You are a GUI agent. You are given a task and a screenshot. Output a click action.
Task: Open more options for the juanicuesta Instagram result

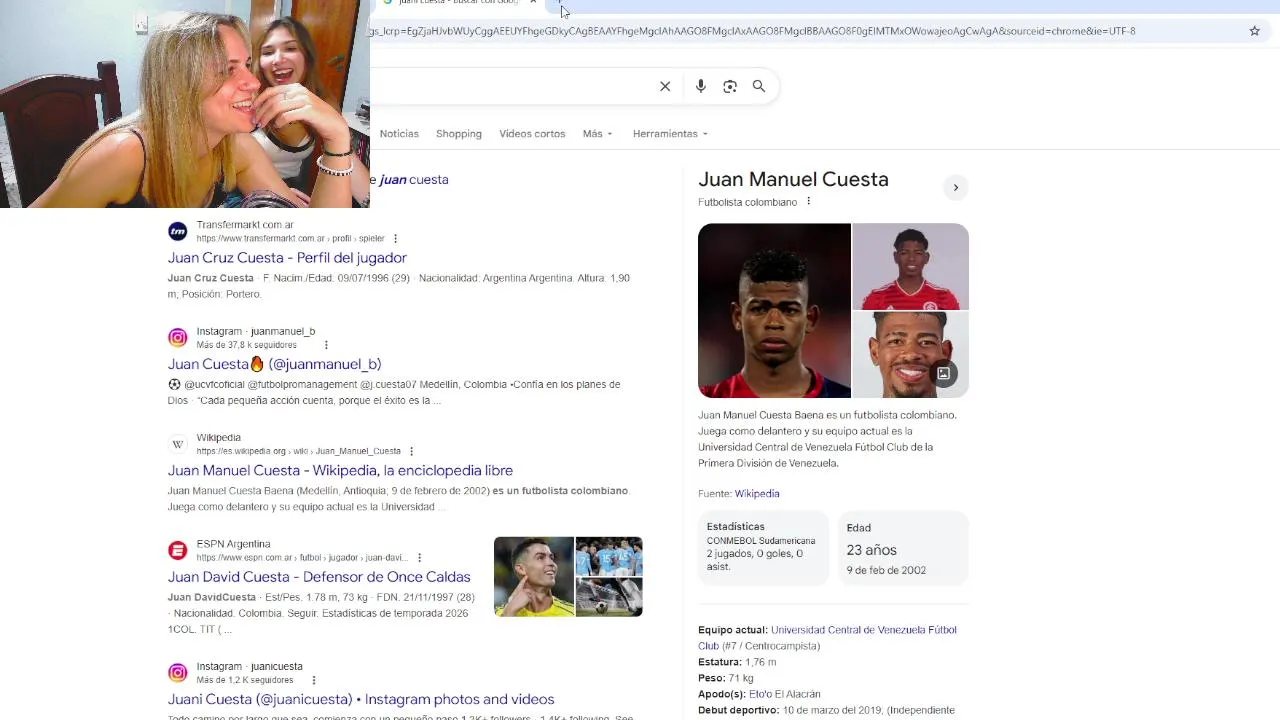[314, 680]
